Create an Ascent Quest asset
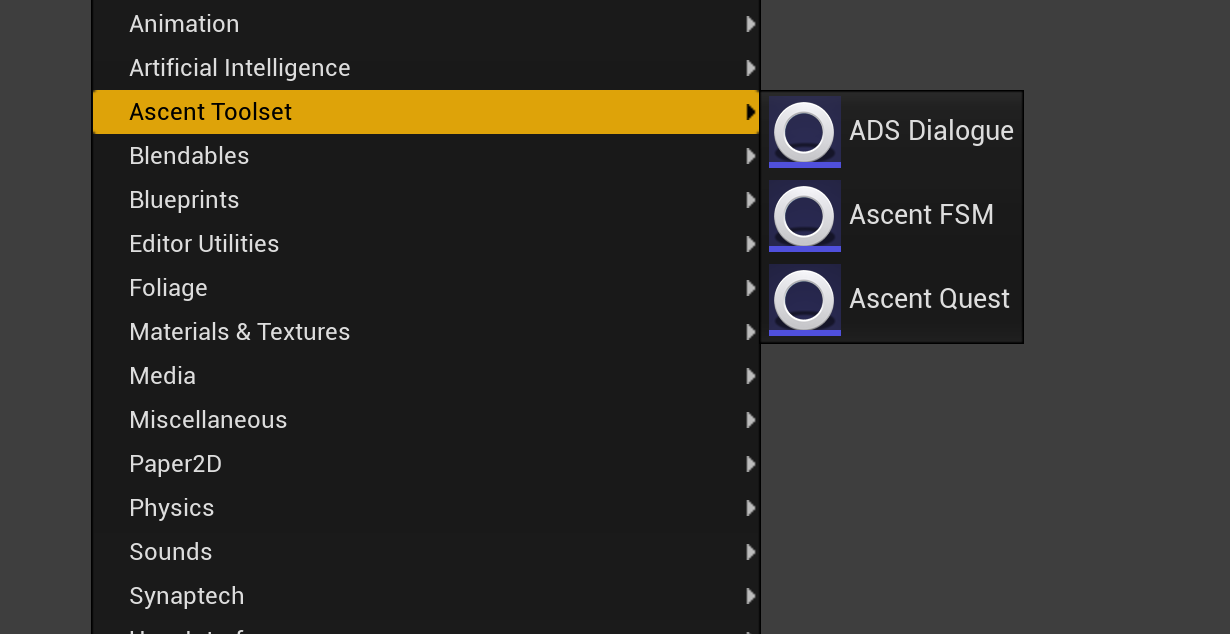The height and width of the screenshot is (634, 1230). (929, 299)
